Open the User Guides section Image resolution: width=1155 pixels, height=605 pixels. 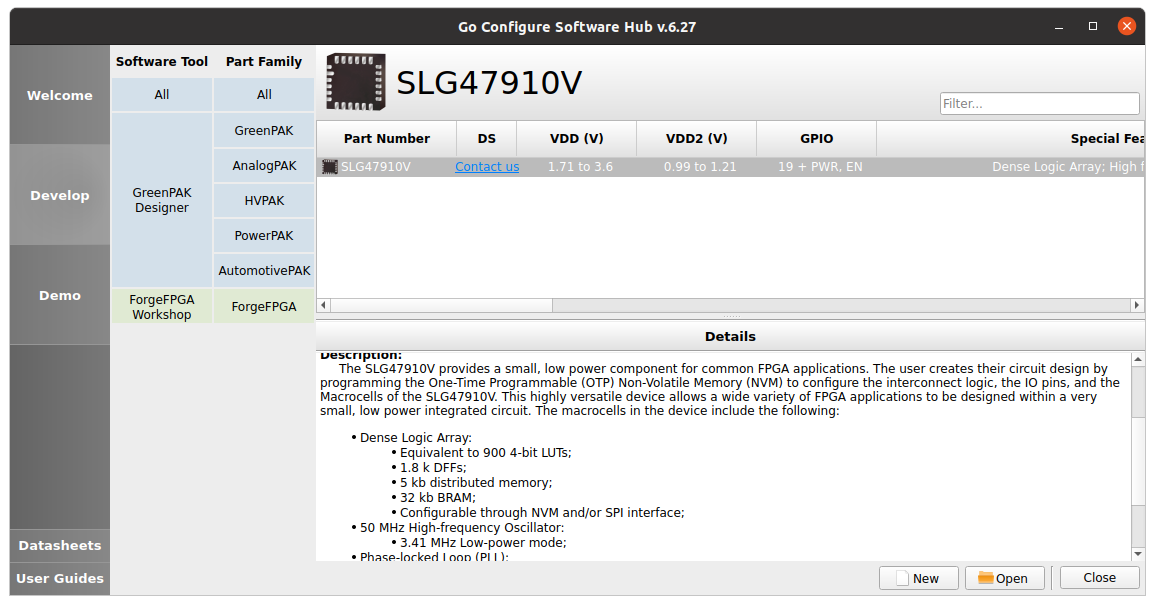[x=60, y=579]
